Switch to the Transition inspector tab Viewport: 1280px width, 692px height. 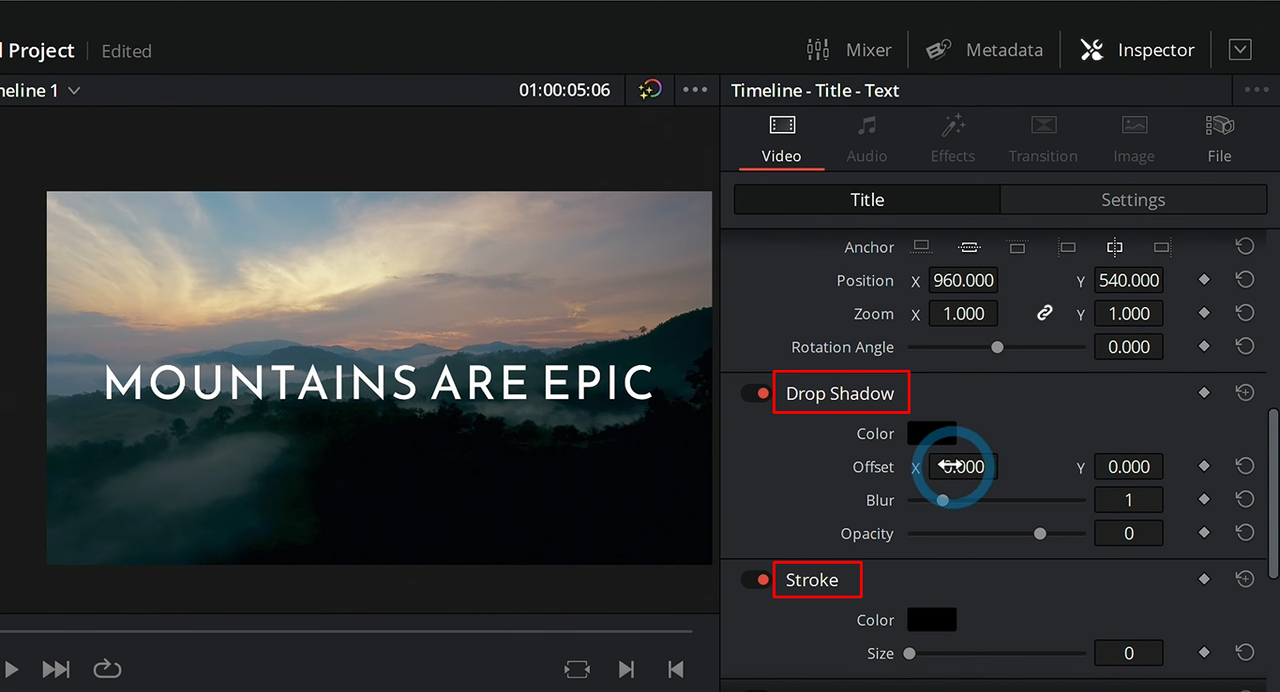(1043, 138)
